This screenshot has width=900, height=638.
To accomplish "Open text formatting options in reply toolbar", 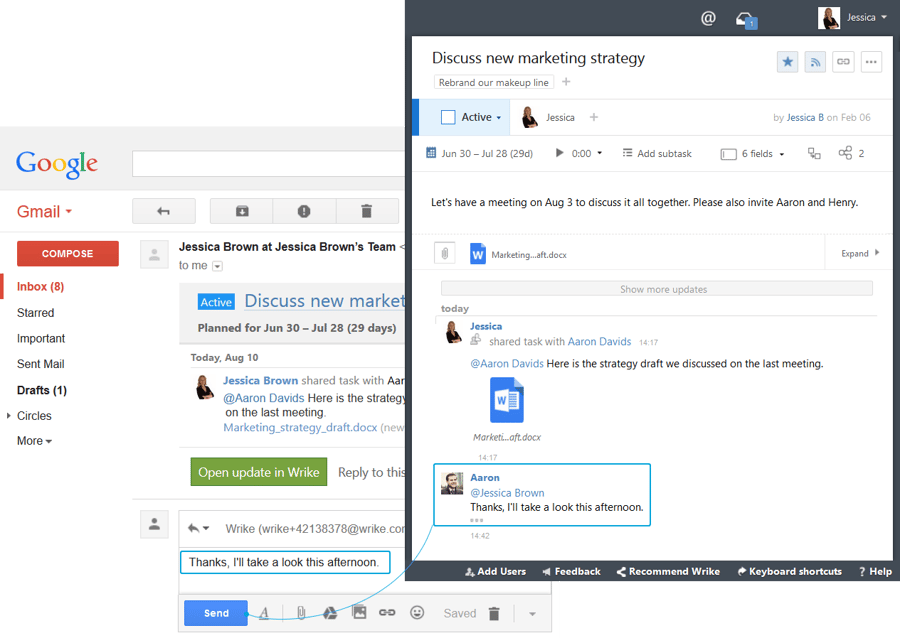I will point(264,613).
